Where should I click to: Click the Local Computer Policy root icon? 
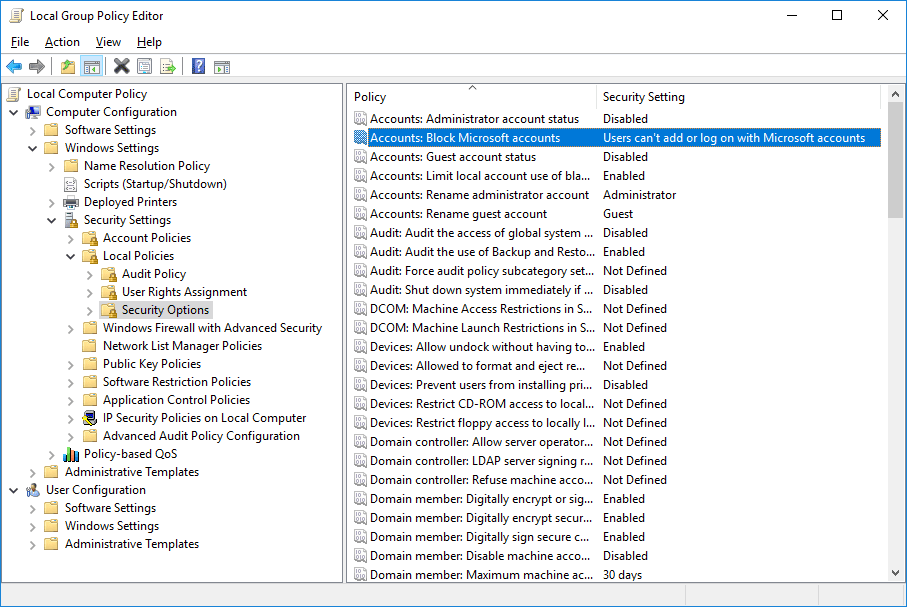(14, 94)
